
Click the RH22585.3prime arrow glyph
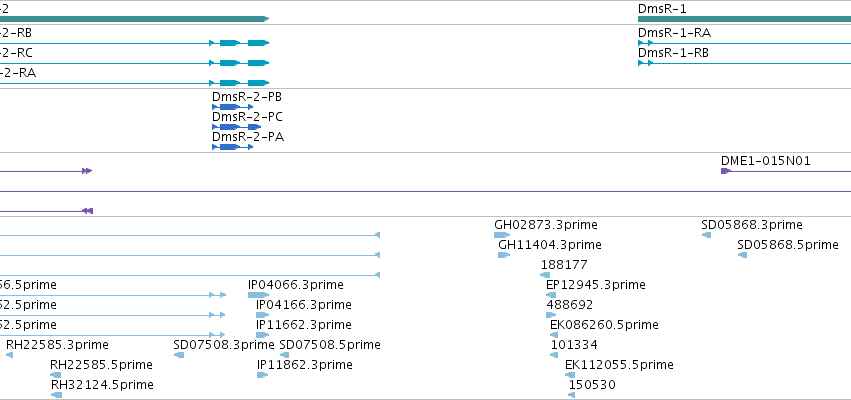pyautogui.click(x=9, y=355)
